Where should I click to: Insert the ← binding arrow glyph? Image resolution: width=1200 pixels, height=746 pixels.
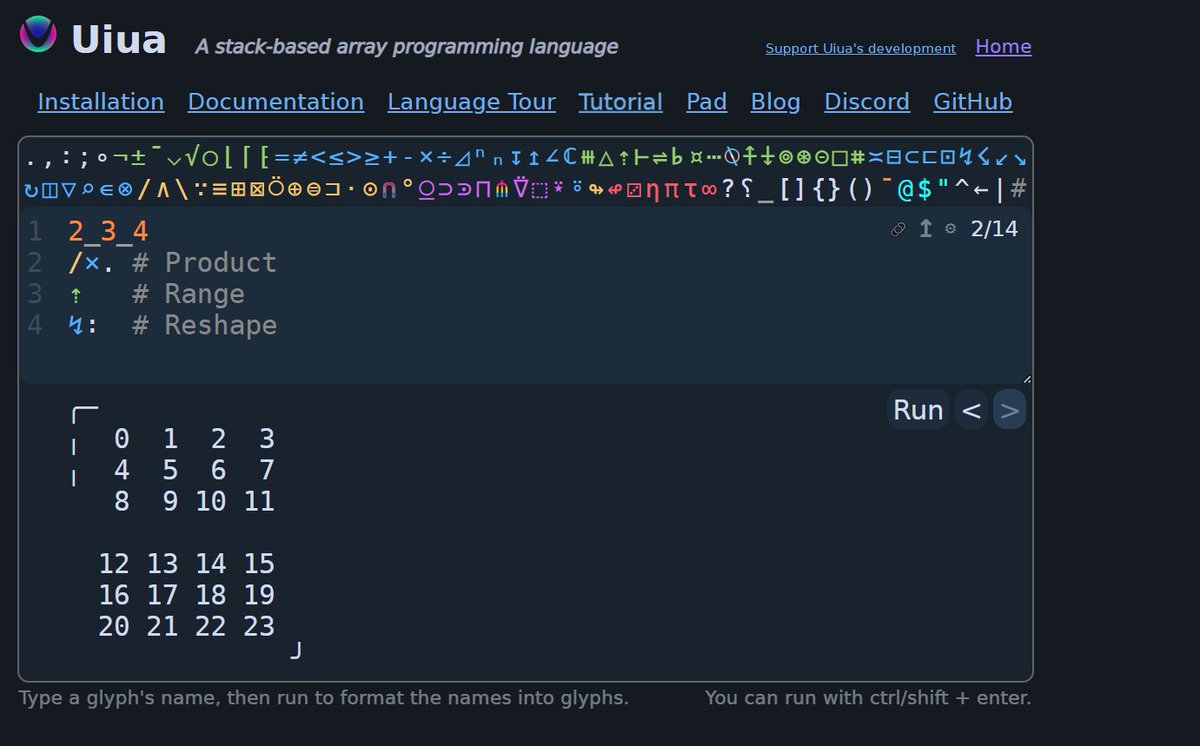click(981, 188)
